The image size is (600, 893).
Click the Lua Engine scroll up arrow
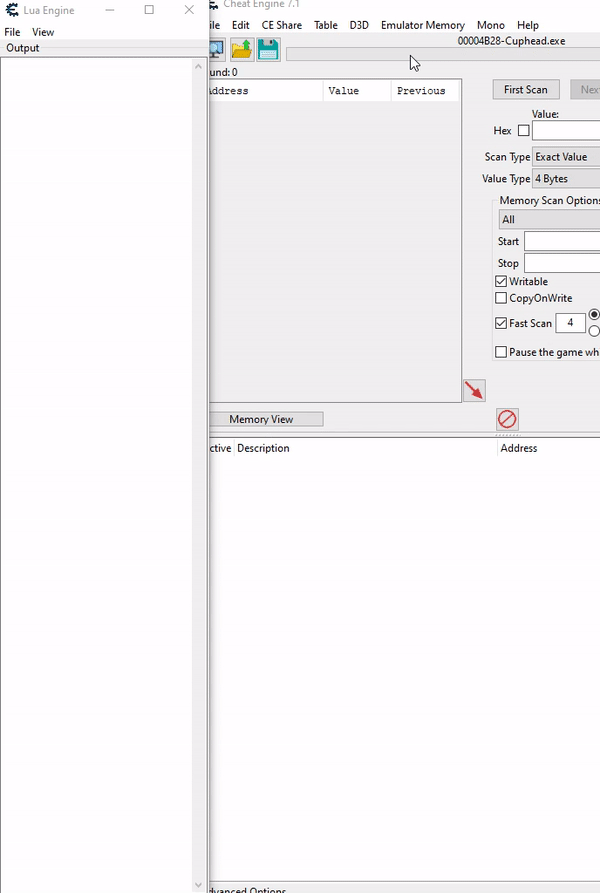[198, 67]
